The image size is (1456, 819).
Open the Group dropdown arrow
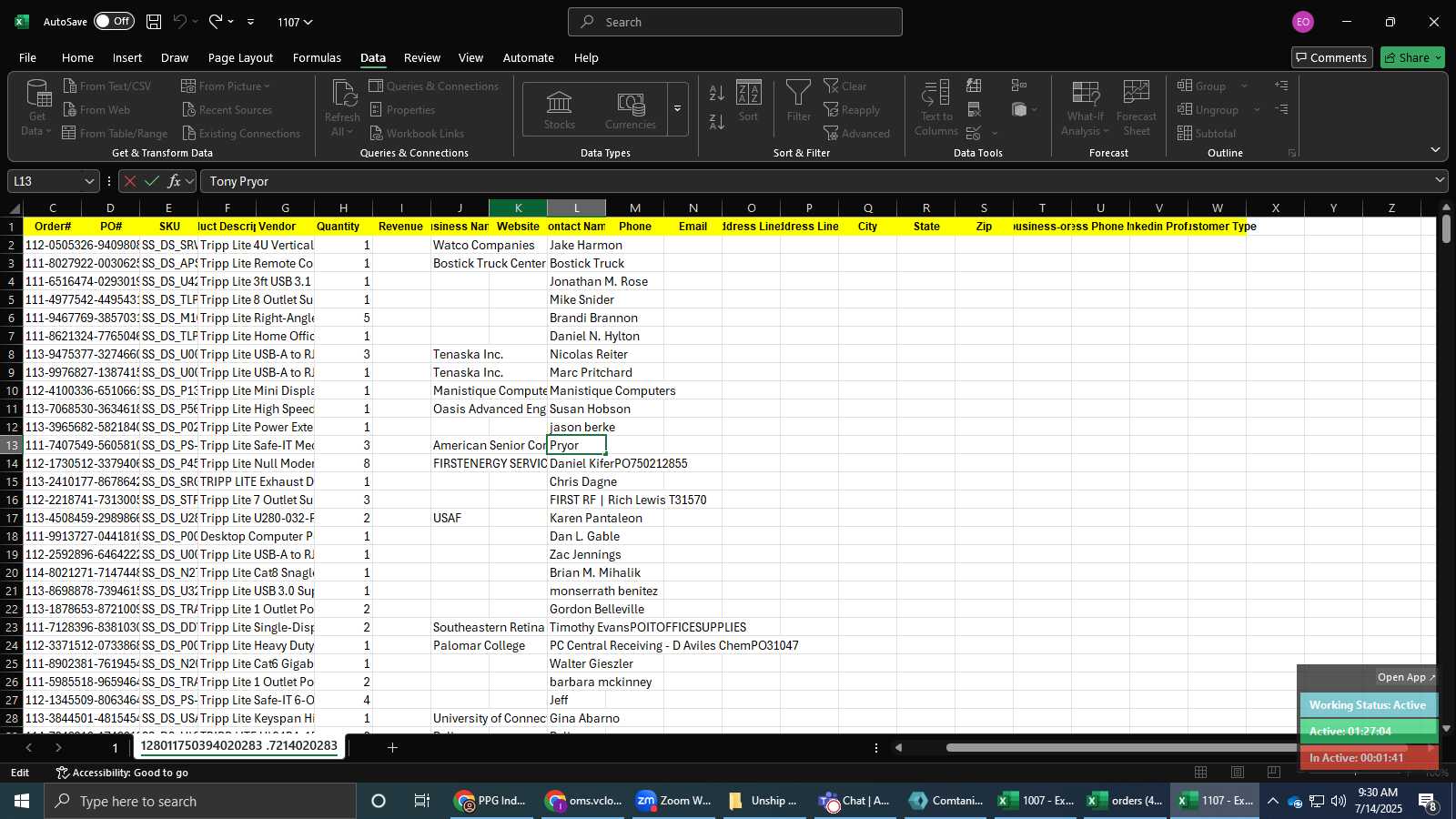1244,86
